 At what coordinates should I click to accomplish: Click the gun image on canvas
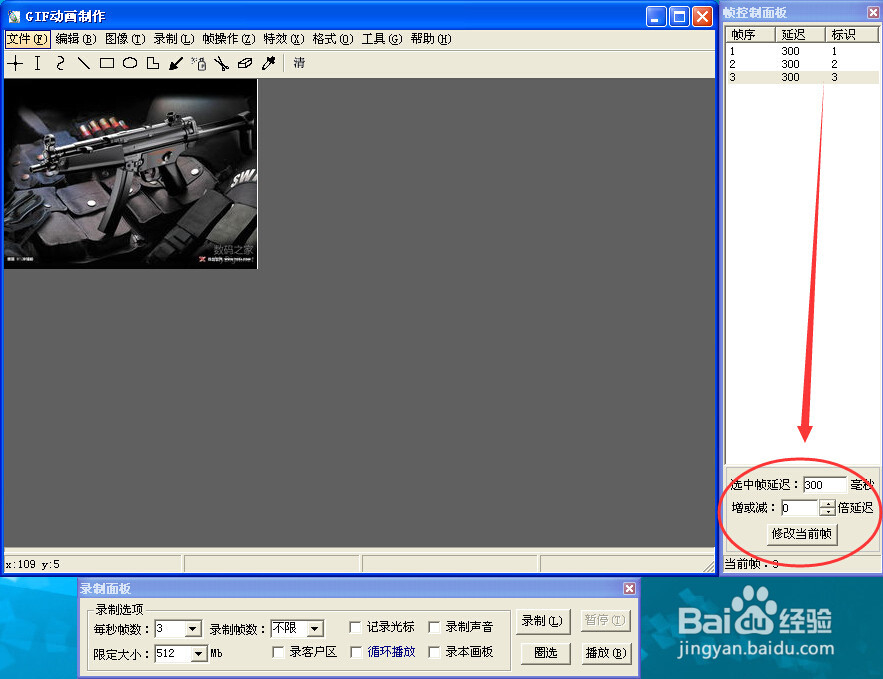coord(131,173)
